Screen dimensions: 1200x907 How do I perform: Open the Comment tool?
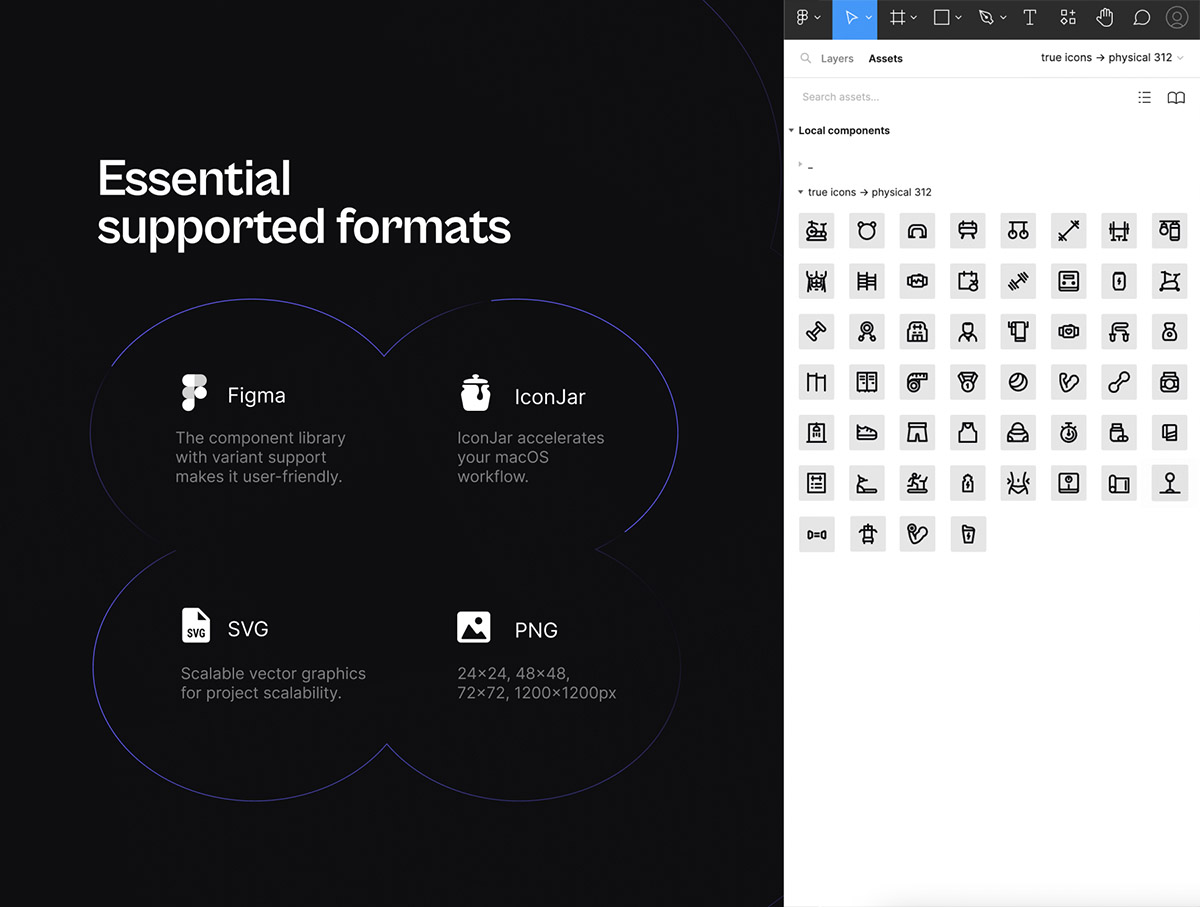click(x=1141, y=18)
